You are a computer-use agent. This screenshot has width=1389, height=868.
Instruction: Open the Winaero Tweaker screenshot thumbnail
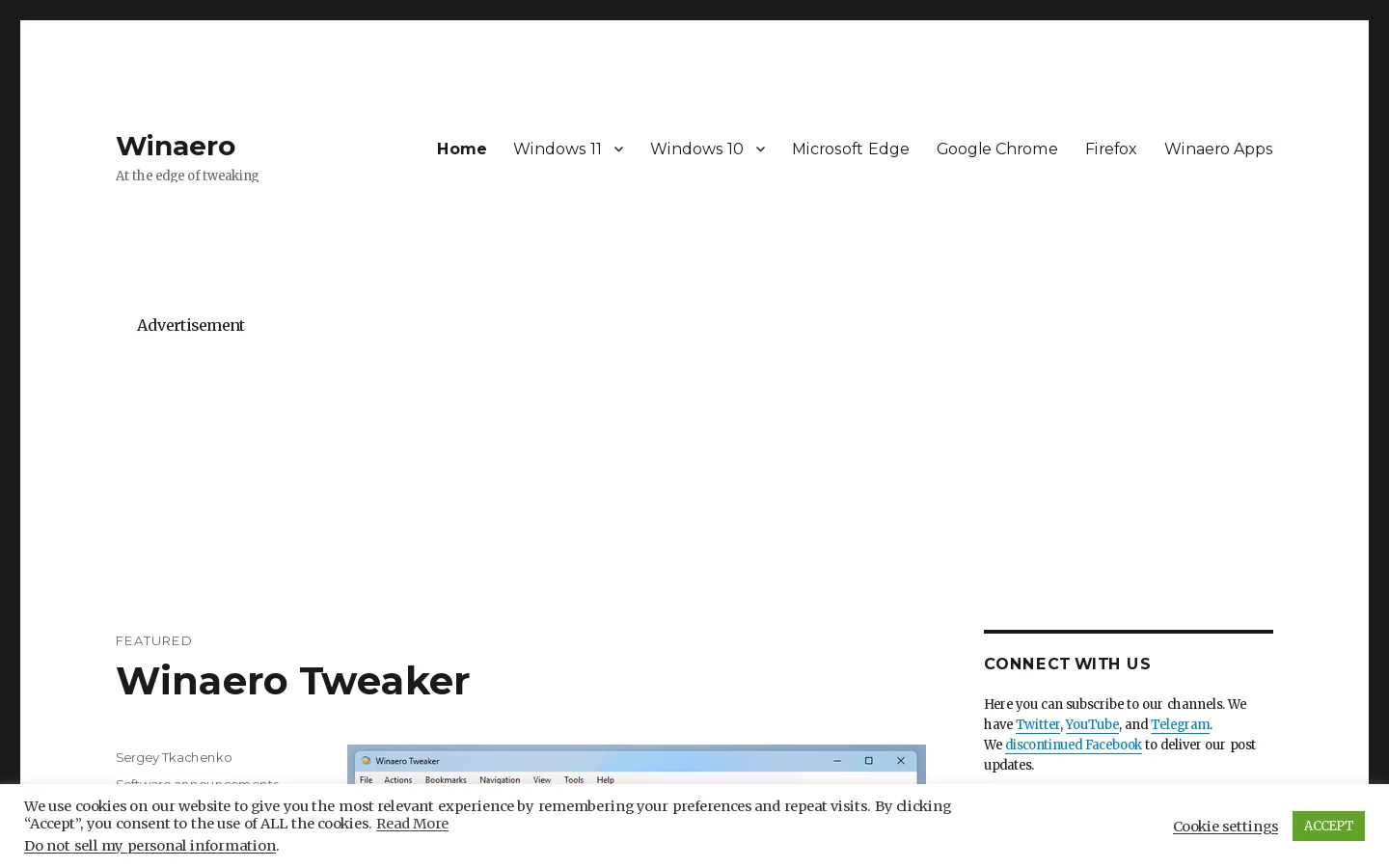(x=637, y=764)
